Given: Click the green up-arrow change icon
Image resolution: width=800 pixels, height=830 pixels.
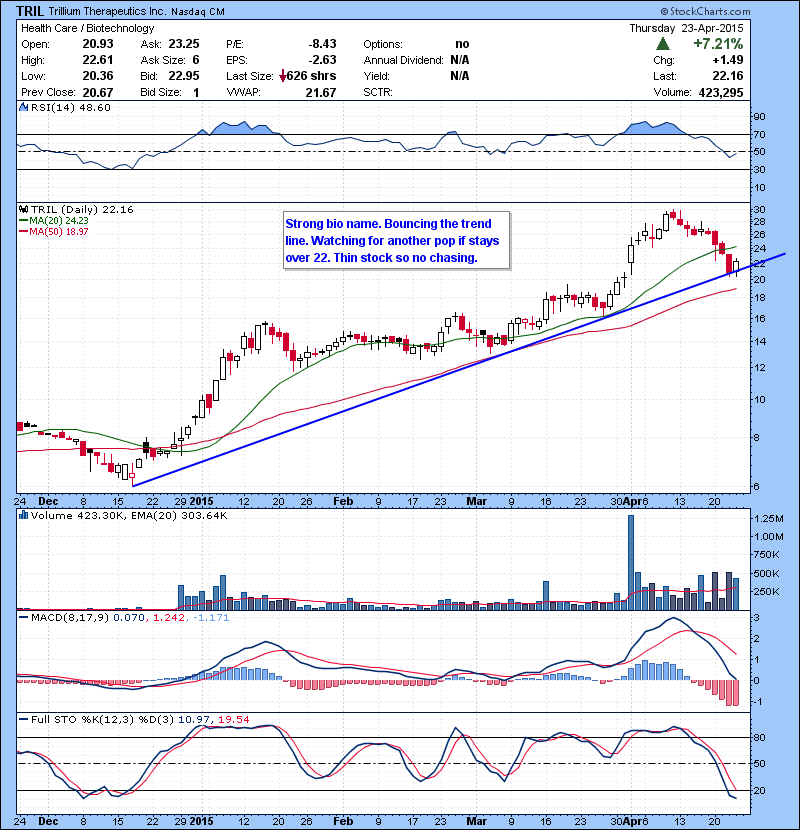Looking at the screenshot, I should pyautogui.click(x=662, y=44).
